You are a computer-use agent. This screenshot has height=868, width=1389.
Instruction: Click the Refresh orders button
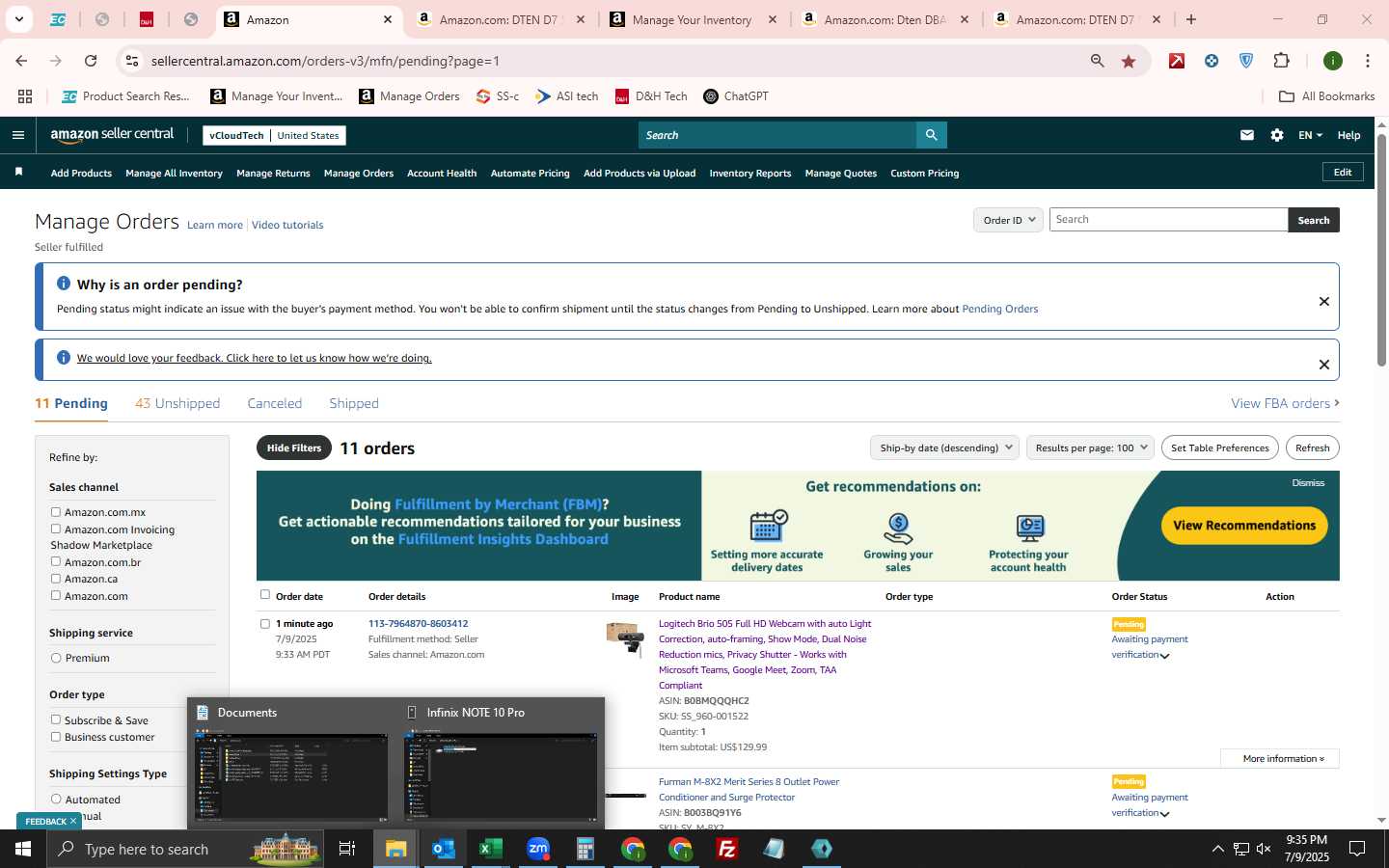pos(1312,448)
